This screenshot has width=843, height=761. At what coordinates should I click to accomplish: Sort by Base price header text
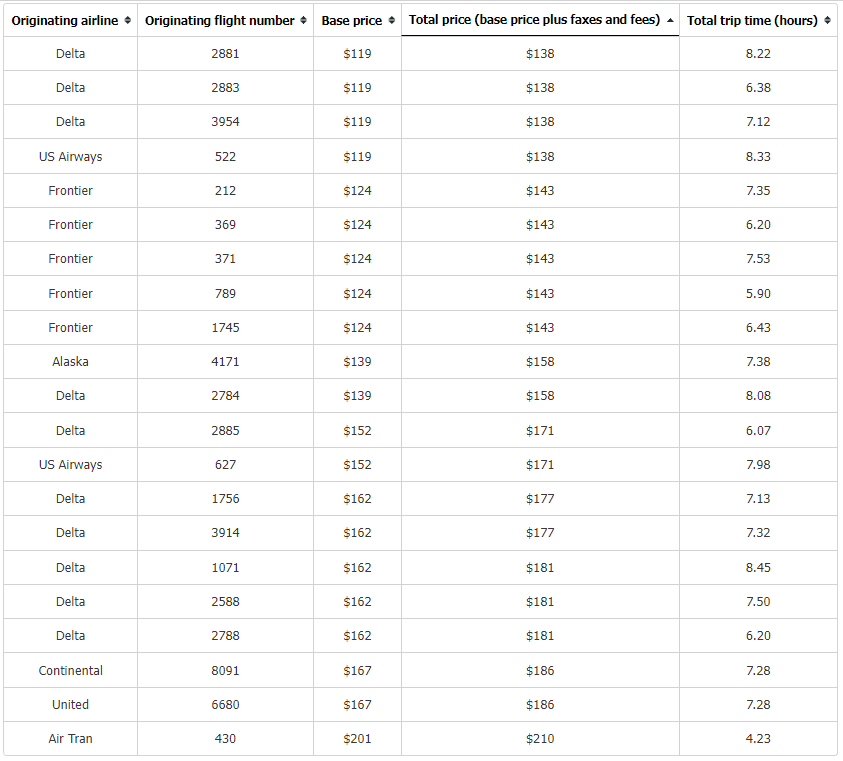pos(352,20)
